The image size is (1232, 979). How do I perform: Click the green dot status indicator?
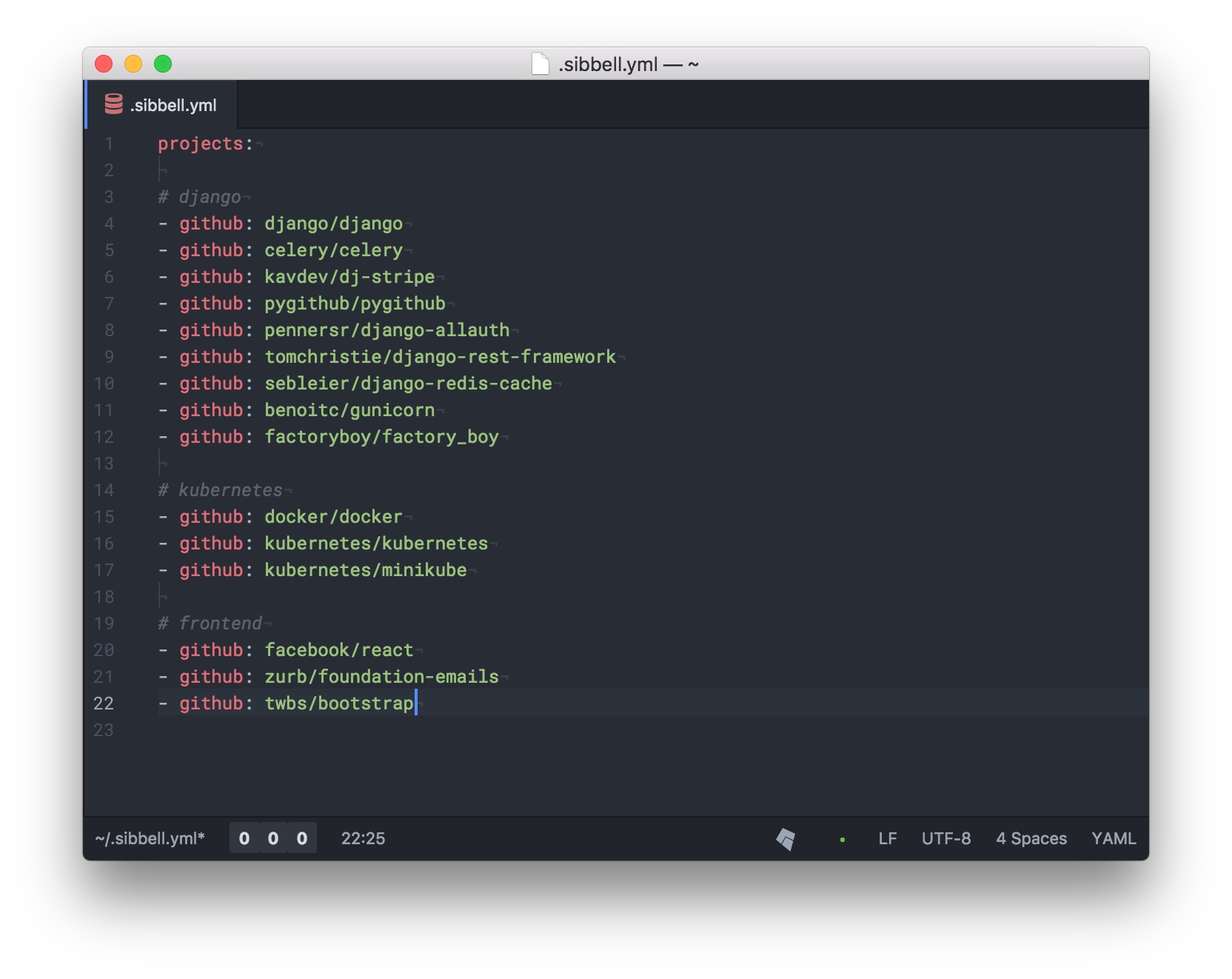pyautogui.click(x=843, y=840)
